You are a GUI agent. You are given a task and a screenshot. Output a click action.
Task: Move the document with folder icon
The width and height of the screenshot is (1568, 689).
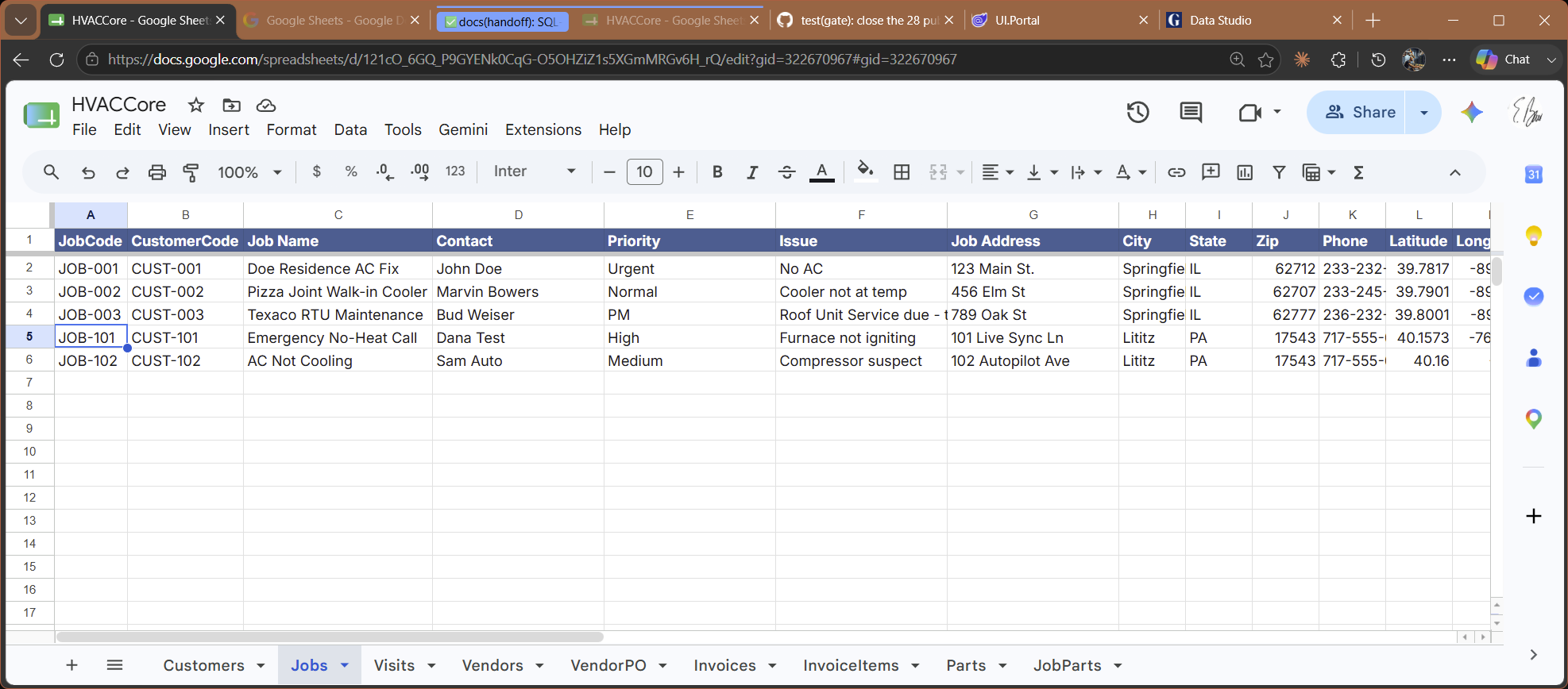(231, 105)
